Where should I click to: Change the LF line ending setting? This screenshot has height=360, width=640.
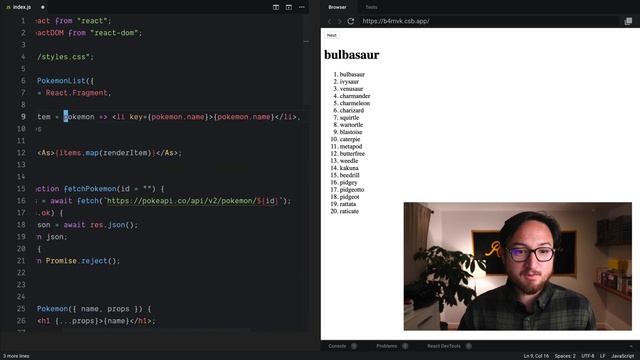click(x=602, y=356)
